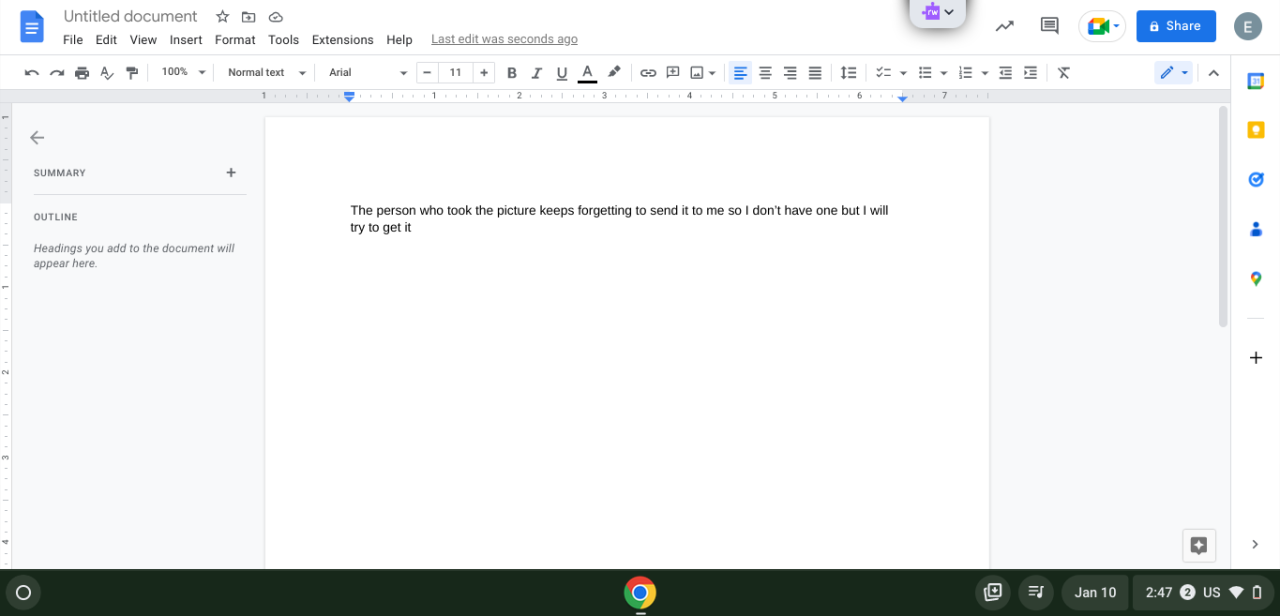
Task: Click the Google Docs home icon
Action: [32, 26]
